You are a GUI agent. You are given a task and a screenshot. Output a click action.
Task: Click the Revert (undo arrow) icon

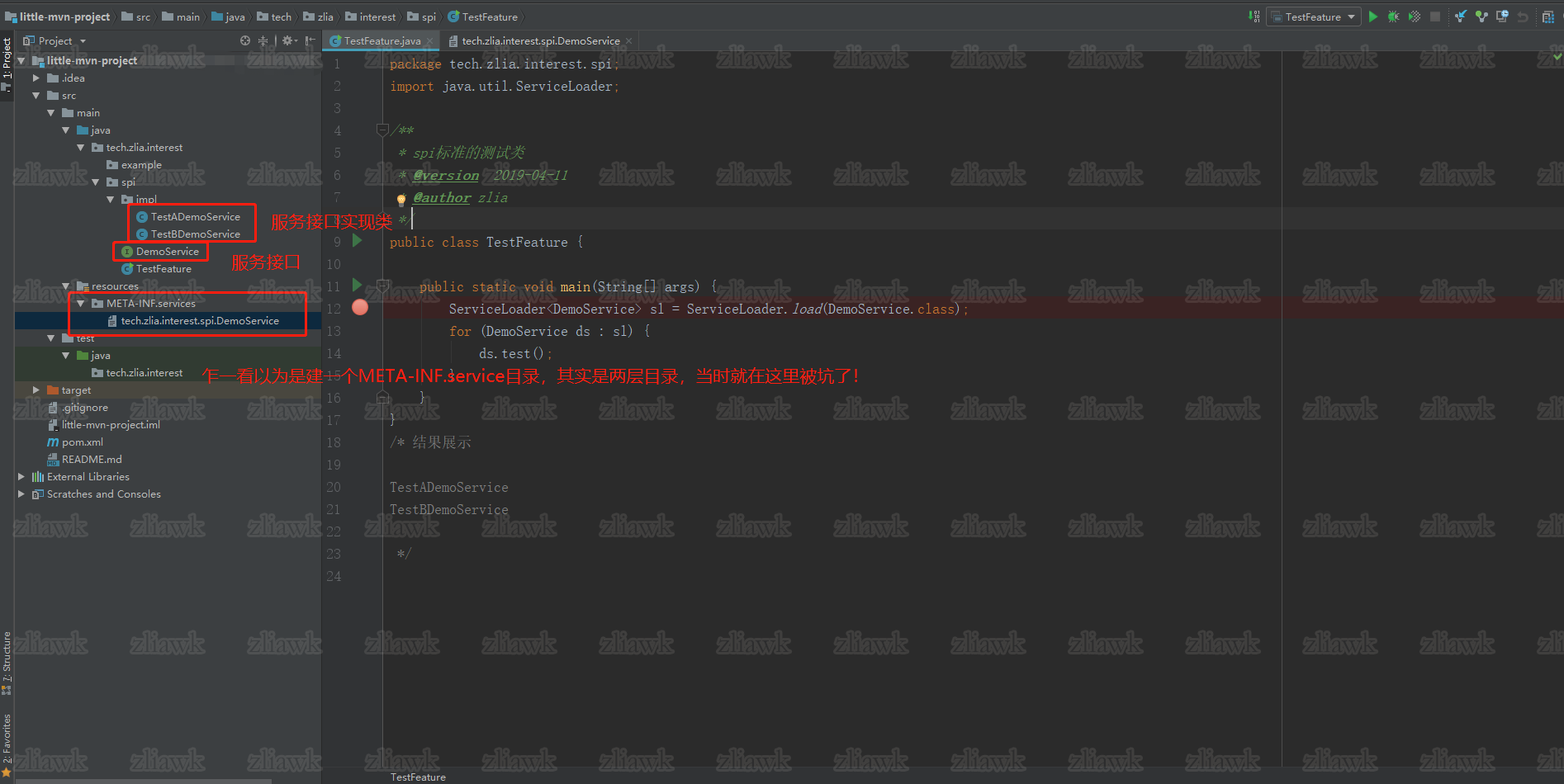(x=1523, y=17)
